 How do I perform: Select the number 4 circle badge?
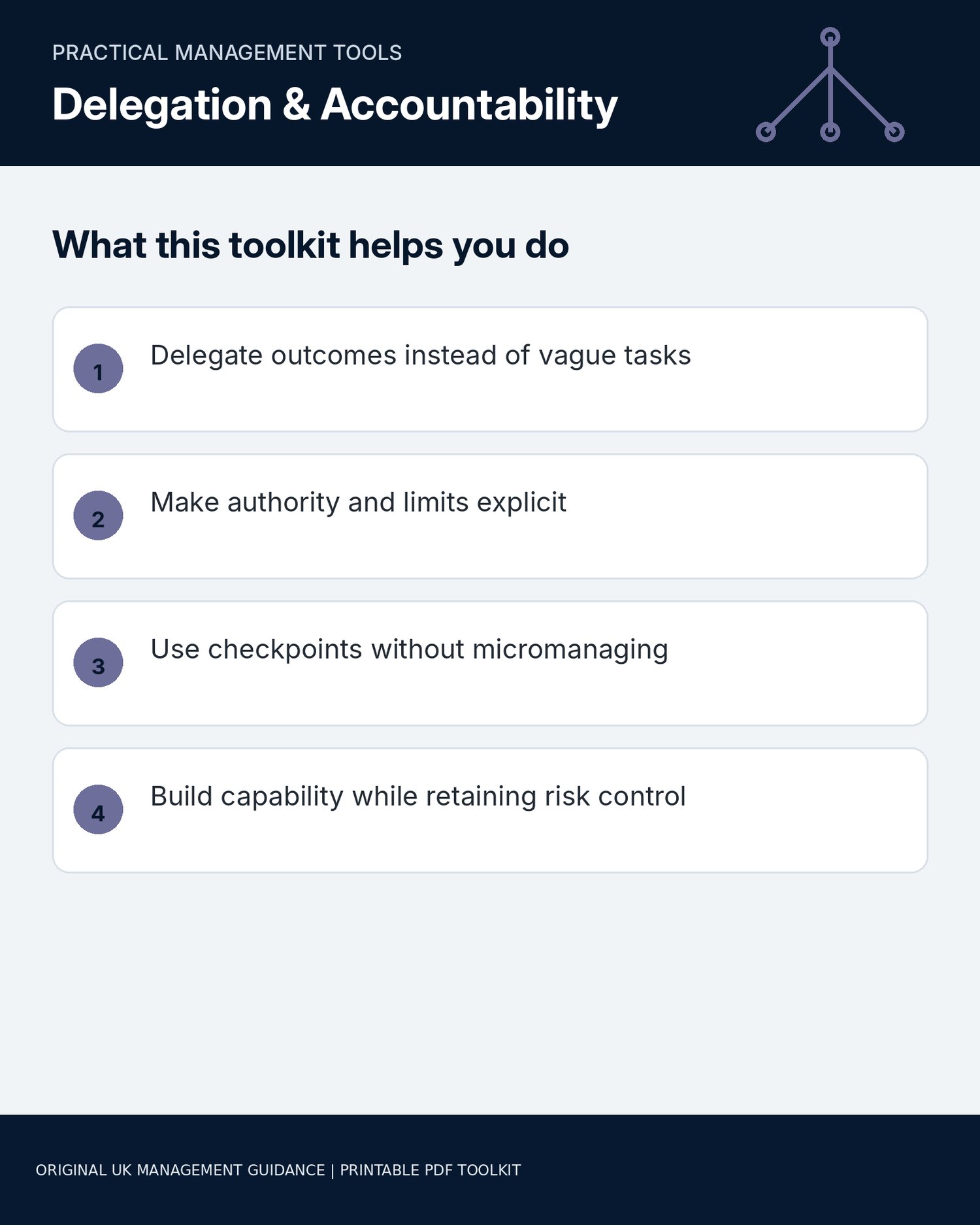(98, 809)
